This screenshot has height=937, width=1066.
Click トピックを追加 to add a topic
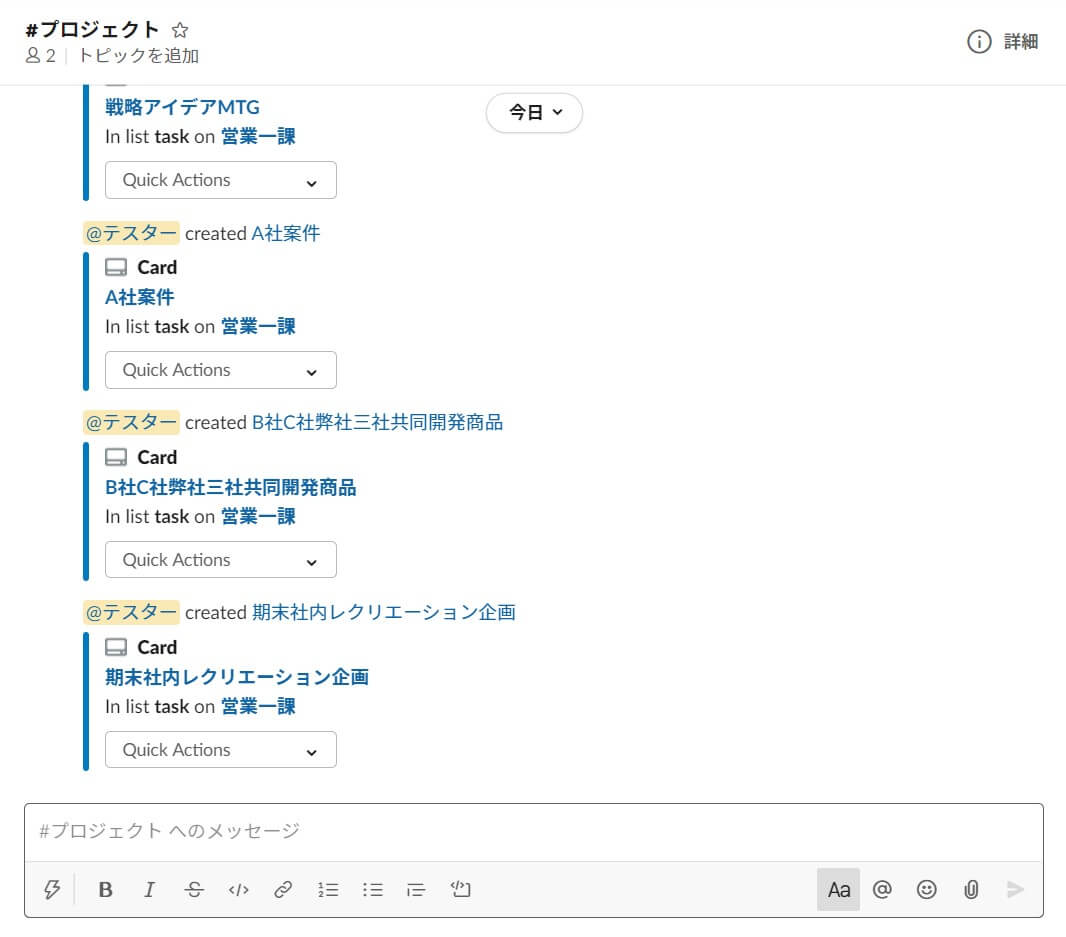pyautogui.click(x=138, y=56)
